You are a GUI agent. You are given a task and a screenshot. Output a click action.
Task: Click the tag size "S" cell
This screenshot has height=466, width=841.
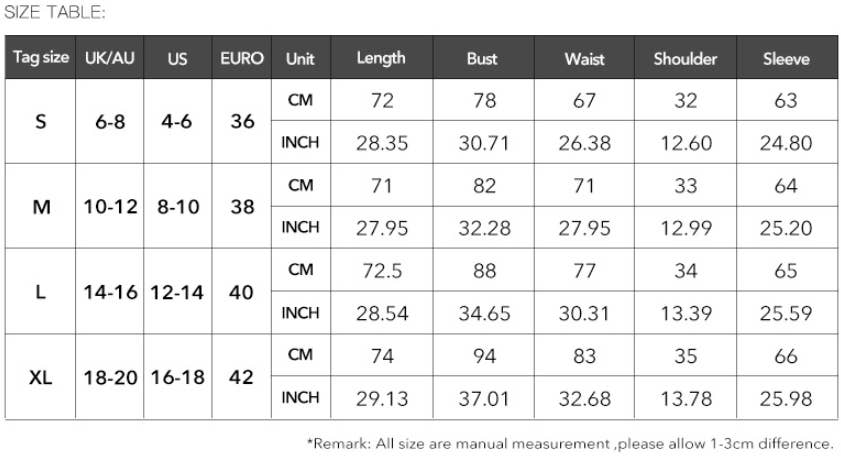40,122
